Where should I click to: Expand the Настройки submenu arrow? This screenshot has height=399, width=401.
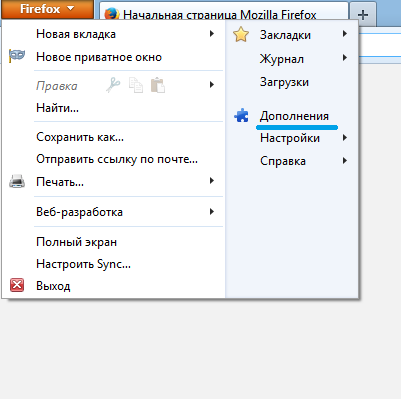click(x=345, y=137)
